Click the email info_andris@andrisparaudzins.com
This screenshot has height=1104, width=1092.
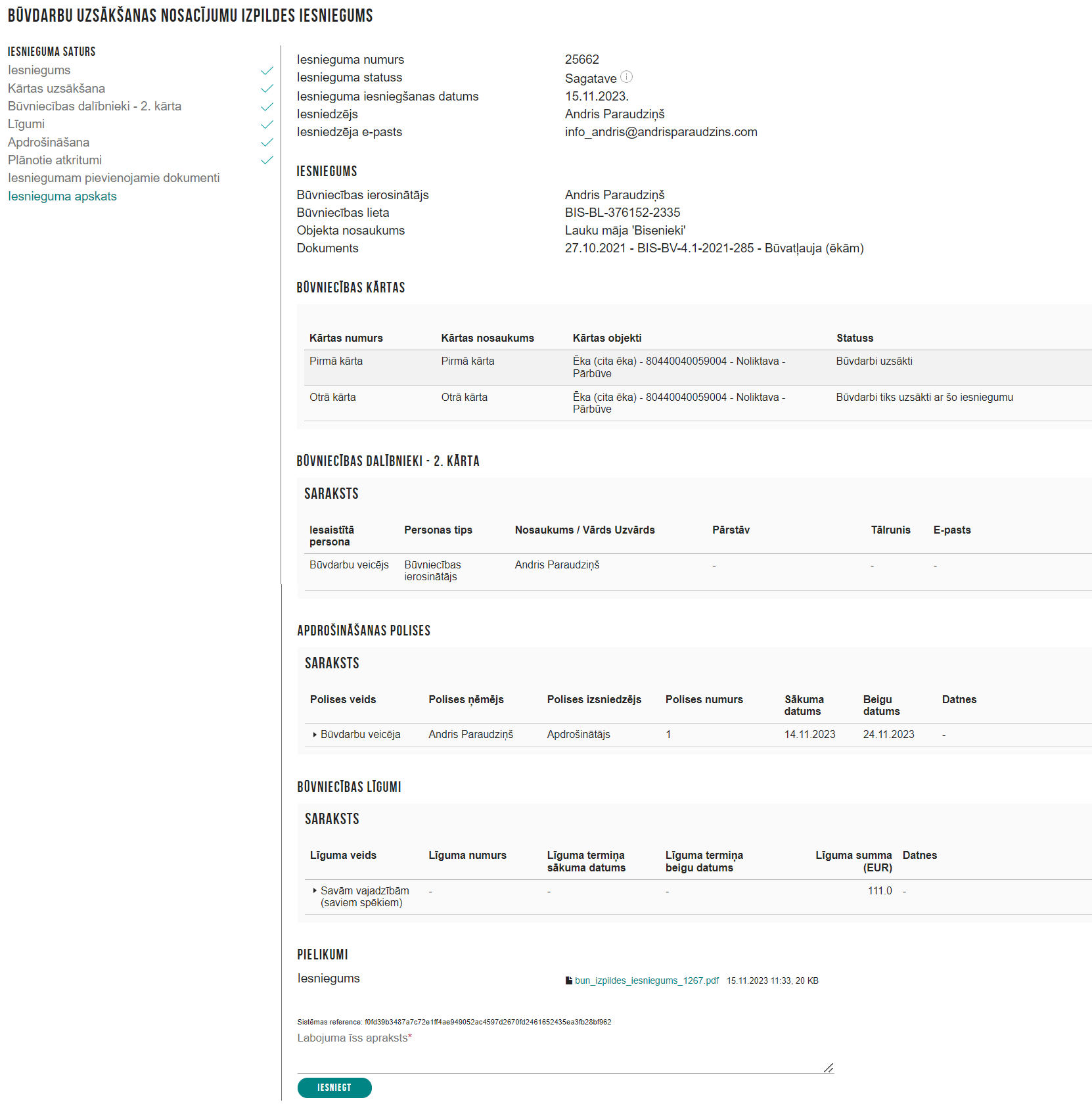[x=661, y=132]
